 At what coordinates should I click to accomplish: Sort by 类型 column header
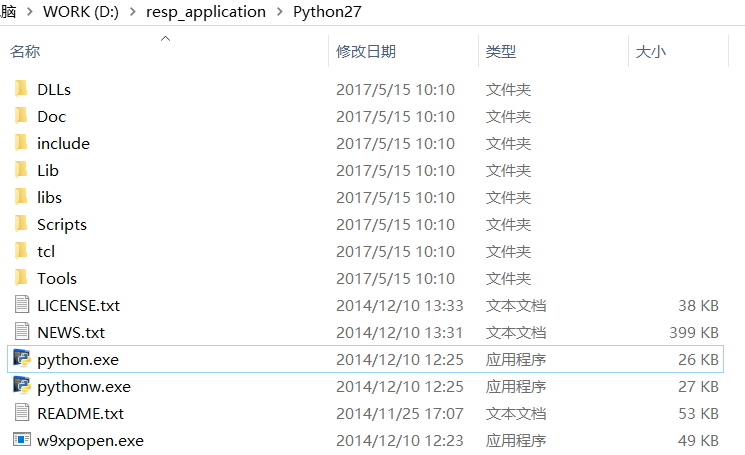coord(501,51)
